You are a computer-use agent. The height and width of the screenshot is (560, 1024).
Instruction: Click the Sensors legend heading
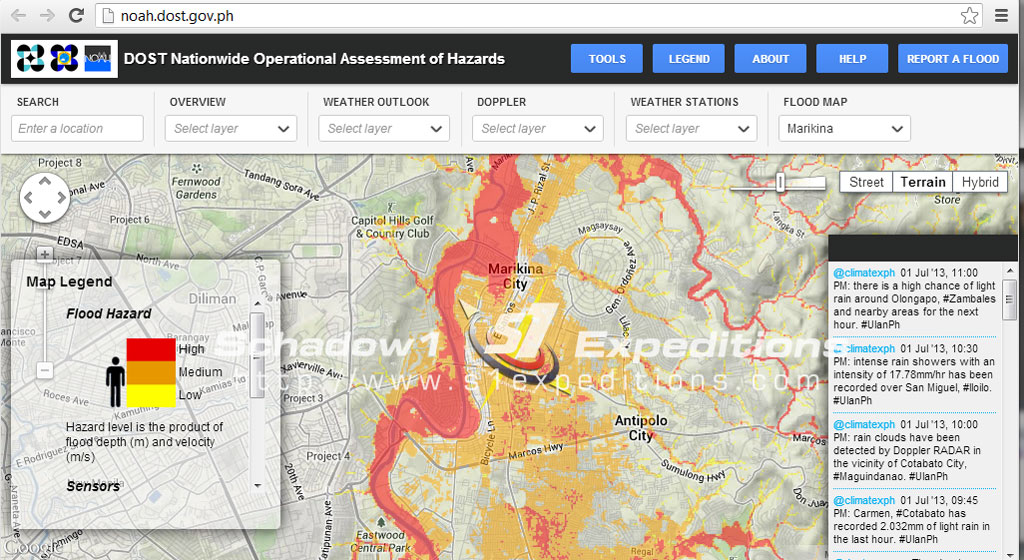click(93, 486)
